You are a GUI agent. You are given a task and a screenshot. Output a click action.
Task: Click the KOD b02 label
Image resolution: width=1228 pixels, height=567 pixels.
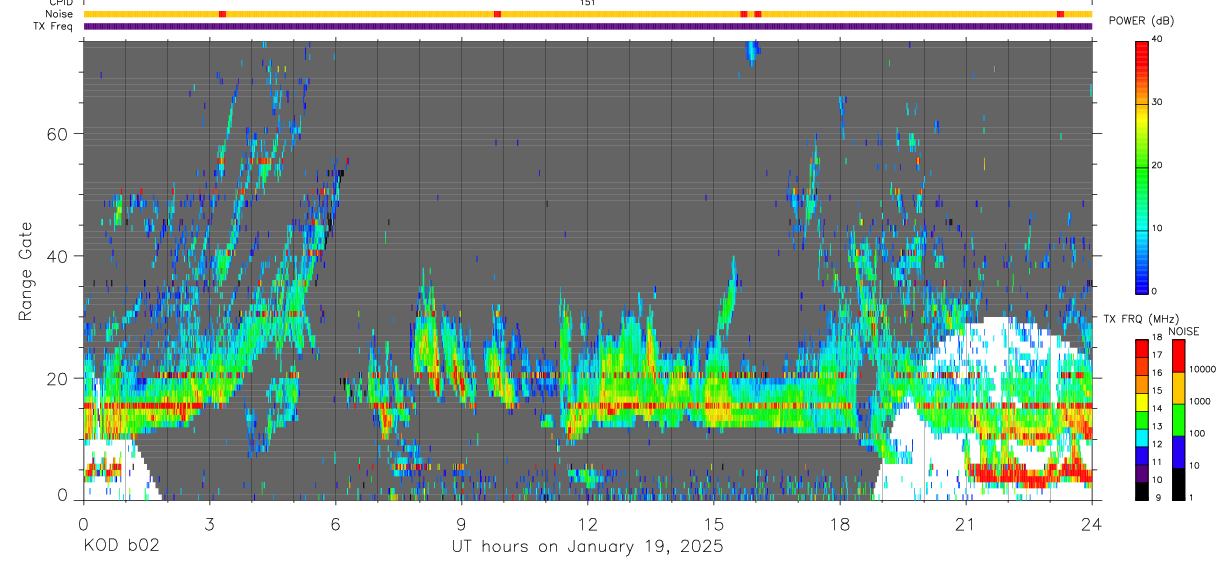120,546
